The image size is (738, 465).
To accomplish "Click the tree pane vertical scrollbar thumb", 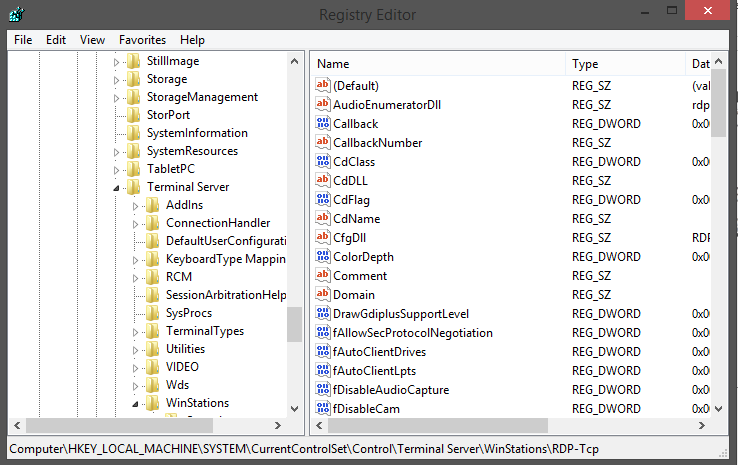I will (294, 324).
